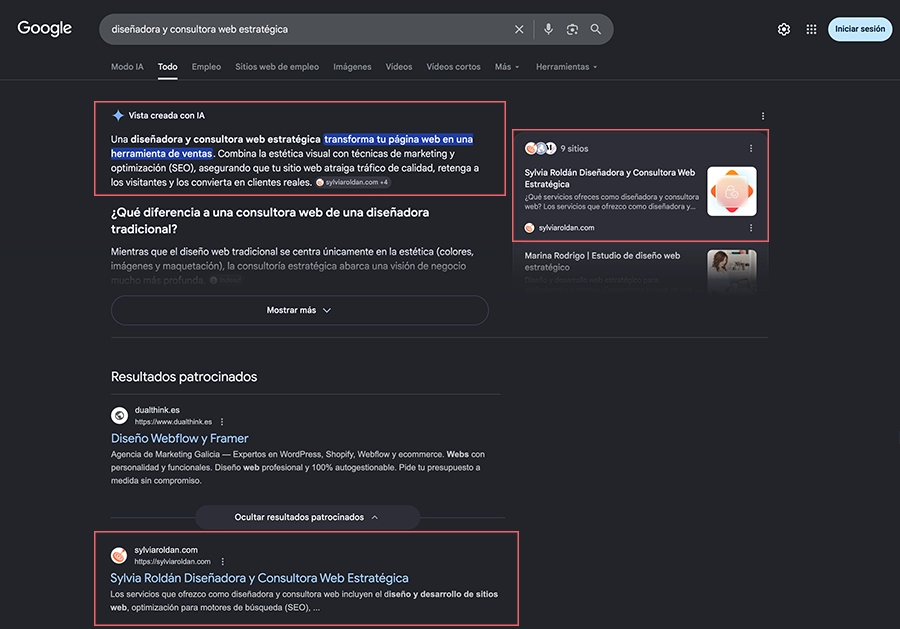Image resolution: width=900 pixels, height=629 pixels.
Task: Click the dualthink.es site name
Action: click(x=157, y=410)
